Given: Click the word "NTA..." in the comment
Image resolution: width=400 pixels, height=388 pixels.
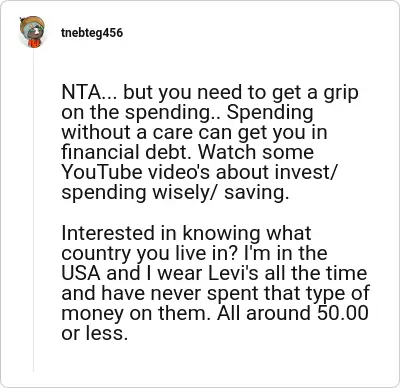Looking at the screenshot, I should pyautogui.click(x=89, y=92).
